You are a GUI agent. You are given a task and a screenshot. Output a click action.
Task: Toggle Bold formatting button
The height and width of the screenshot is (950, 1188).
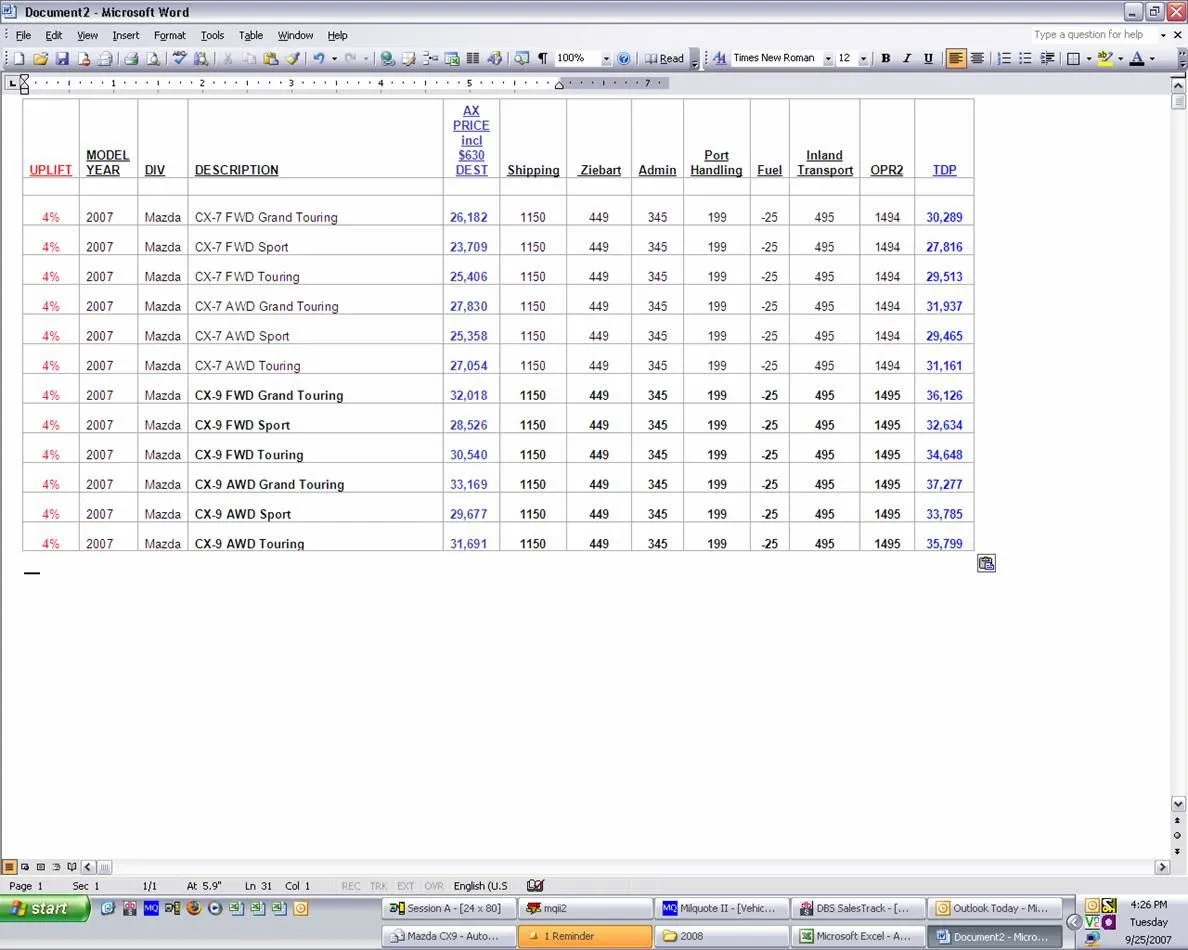point(885,59)
